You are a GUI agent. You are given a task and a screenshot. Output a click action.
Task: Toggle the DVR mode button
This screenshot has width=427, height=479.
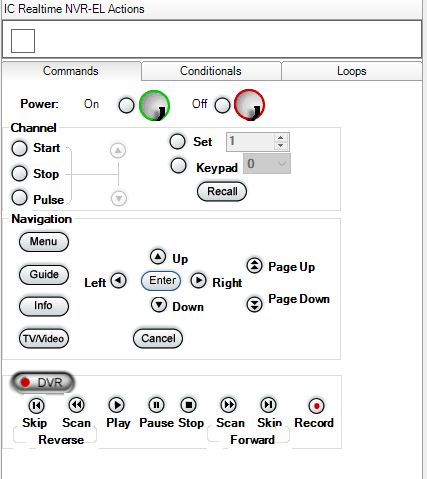(x=42, y=382)
